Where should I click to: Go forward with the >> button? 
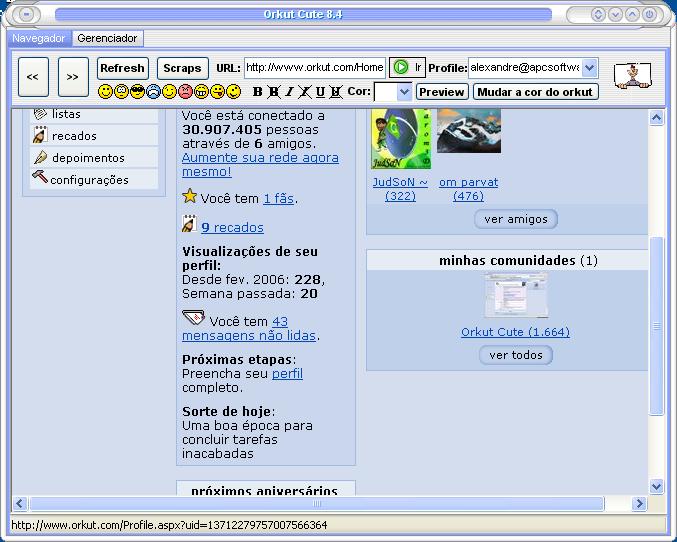73,77
